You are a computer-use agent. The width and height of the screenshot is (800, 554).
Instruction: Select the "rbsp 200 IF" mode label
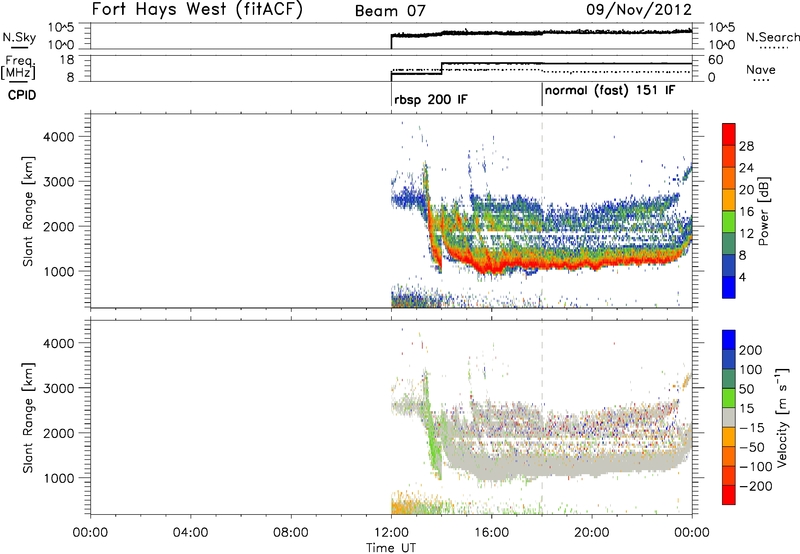coord(430,99)
